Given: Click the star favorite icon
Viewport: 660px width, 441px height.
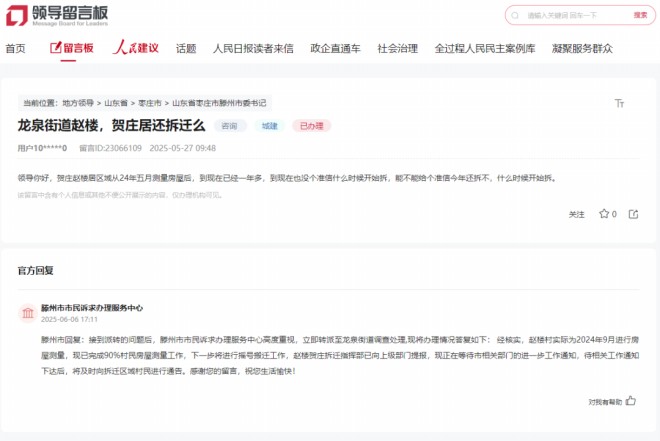Looking at the screenshot, I should click(x=603, y=214).
